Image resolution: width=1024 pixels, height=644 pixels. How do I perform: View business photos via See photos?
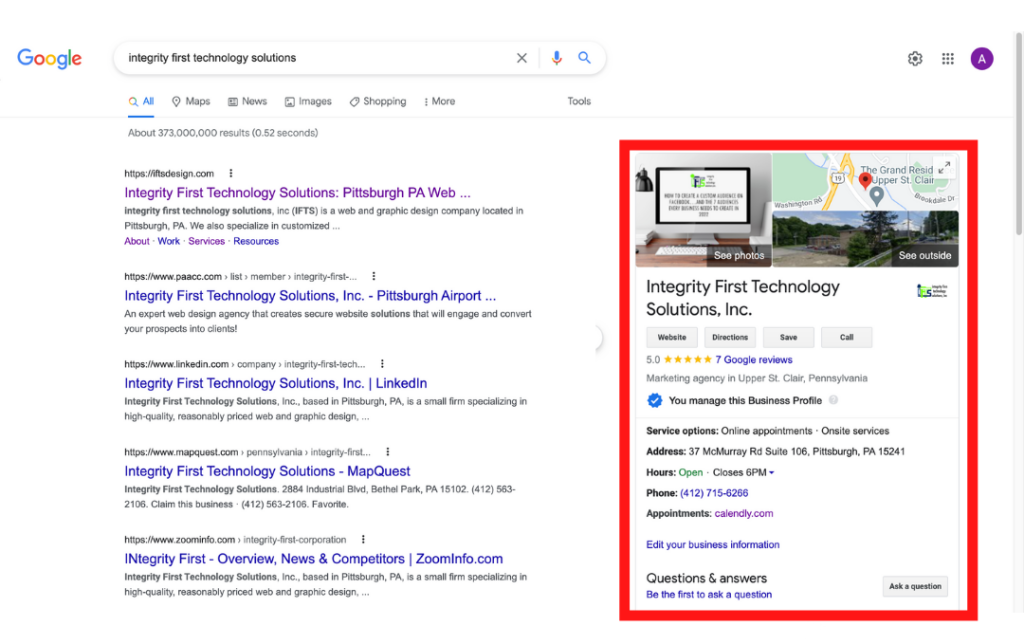(739, 255)
